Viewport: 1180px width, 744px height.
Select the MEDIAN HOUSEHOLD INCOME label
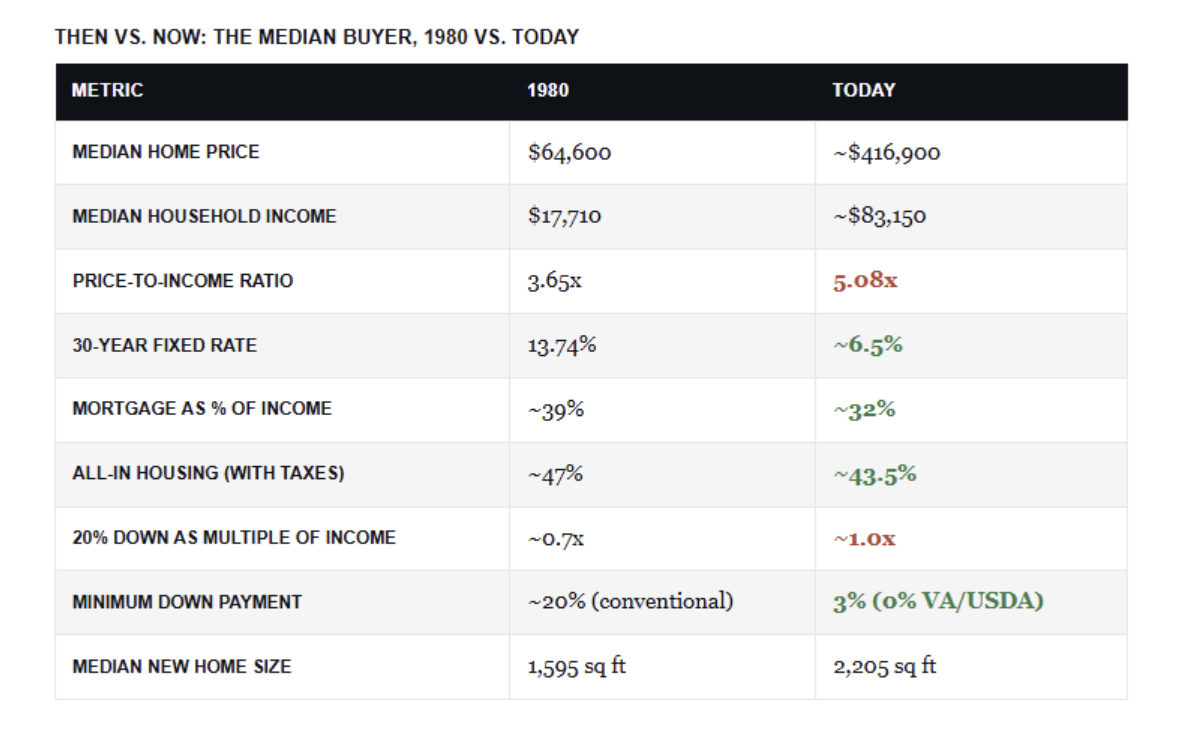pyautogui.click(x=204, y=217)
